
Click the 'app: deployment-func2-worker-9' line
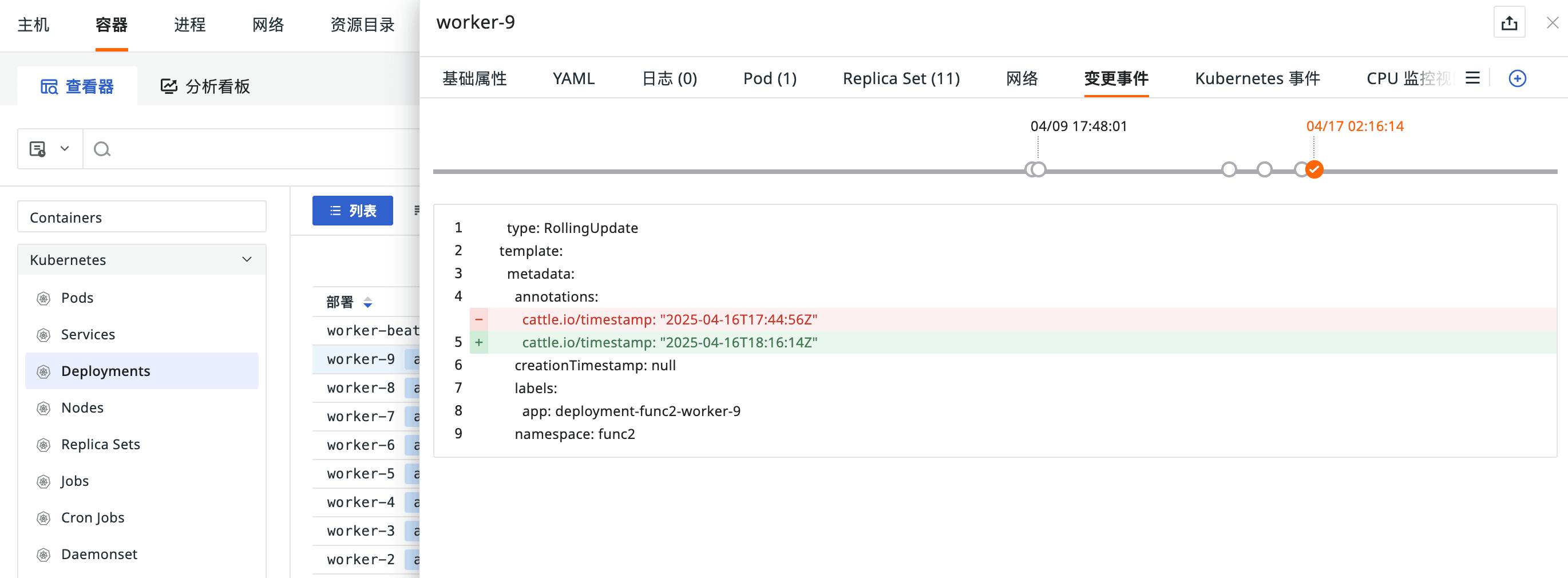click(631, 411)
